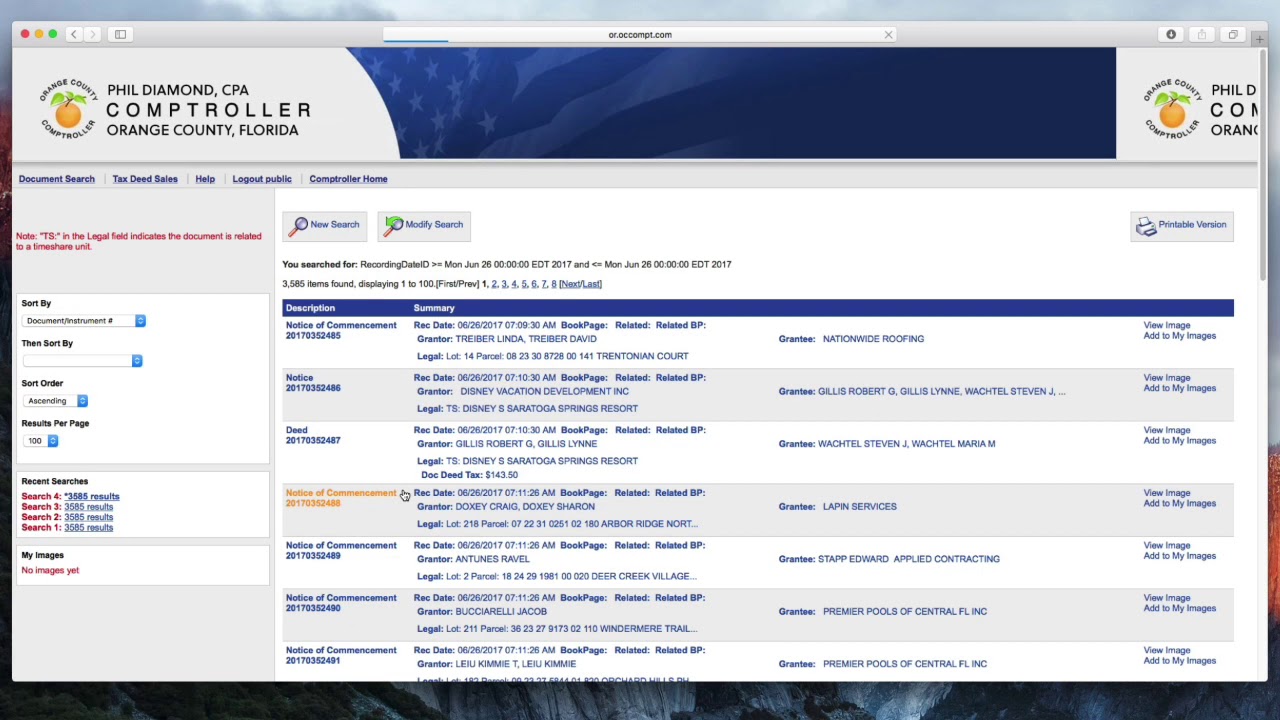Go back with Safari's back arrow

pos(73,34)
